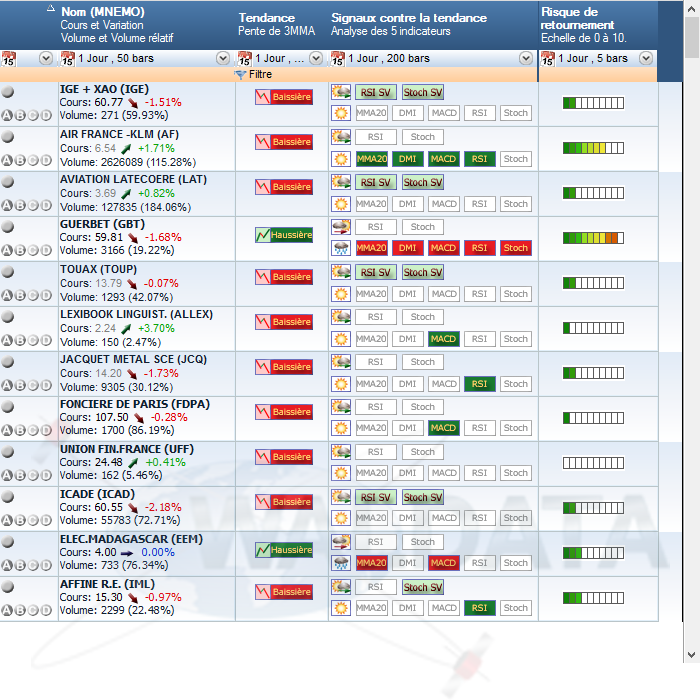Click the name AFFINE R.E. (IML)
The height and width of the screenshot is (700, 700).
click(x=108, y=584)
